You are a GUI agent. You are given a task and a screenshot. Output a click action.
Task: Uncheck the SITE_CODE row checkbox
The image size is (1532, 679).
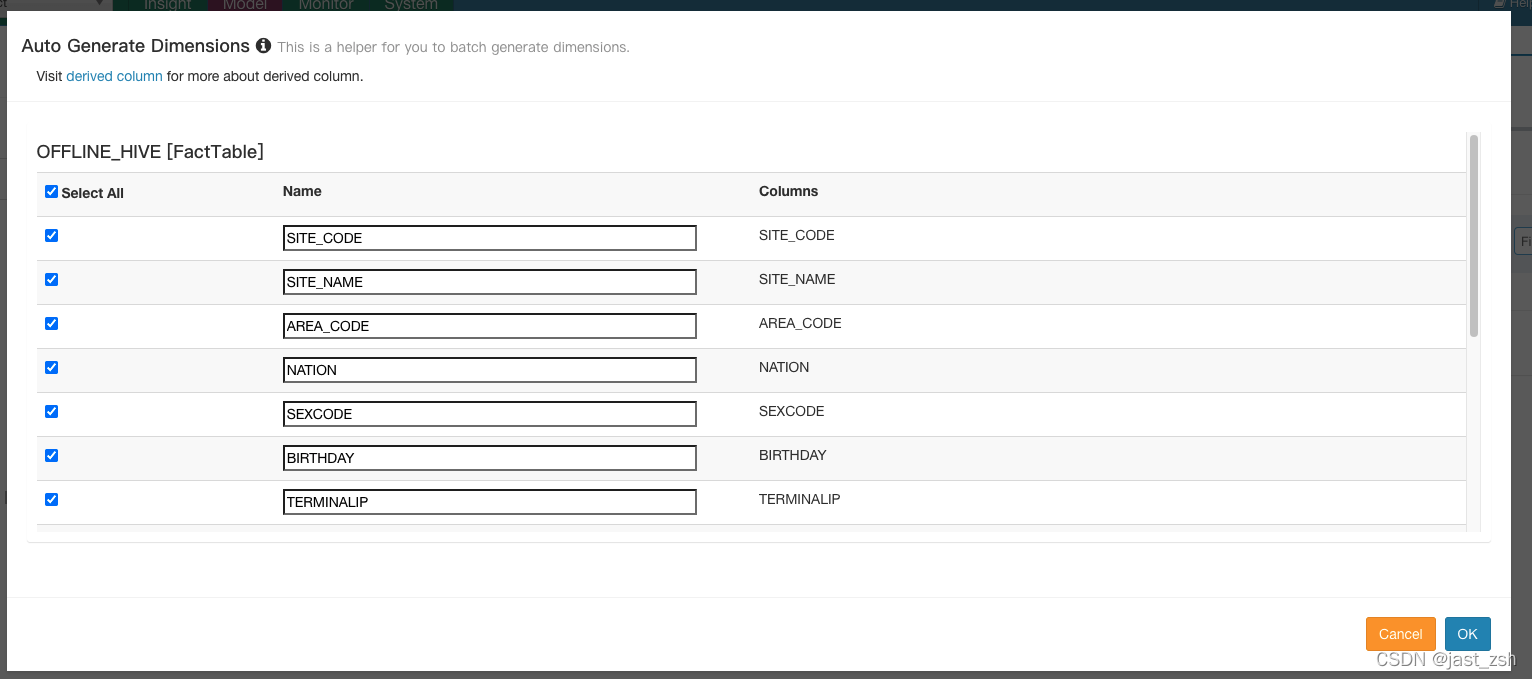click(52, 236)
